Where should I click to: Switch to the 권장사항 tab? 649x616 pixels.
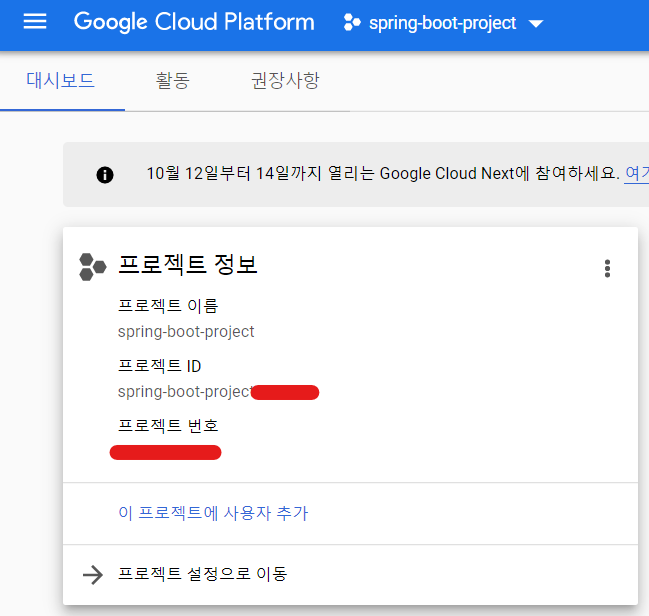pos(285,80)
